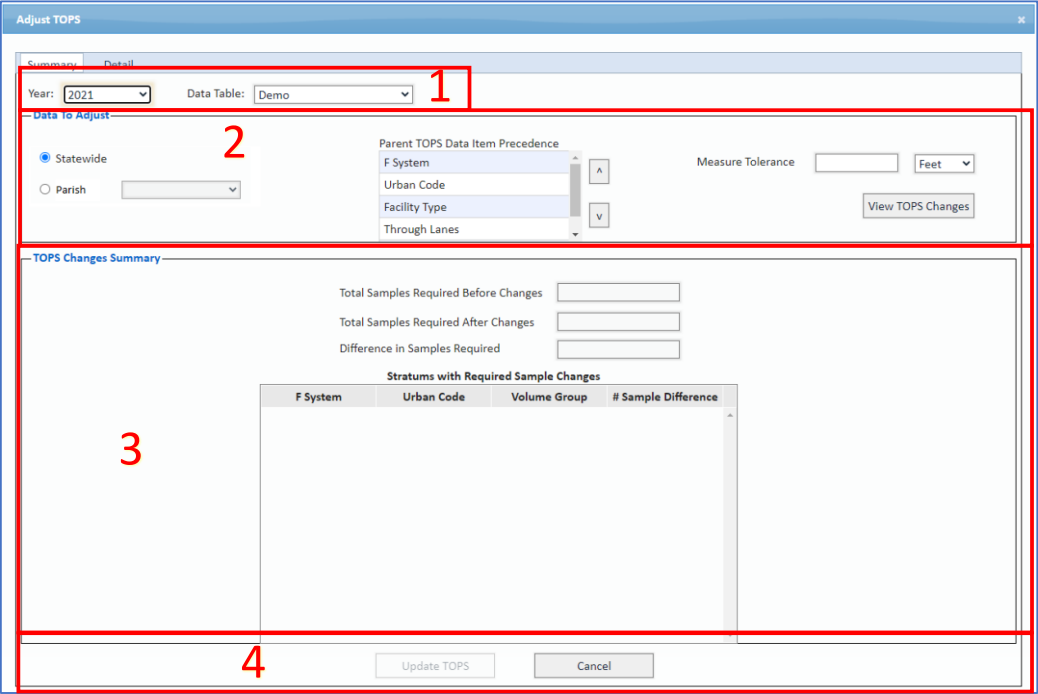Open the Data Table dropdown
This screenshot has width=1038, height=694.
click(333, 94)
